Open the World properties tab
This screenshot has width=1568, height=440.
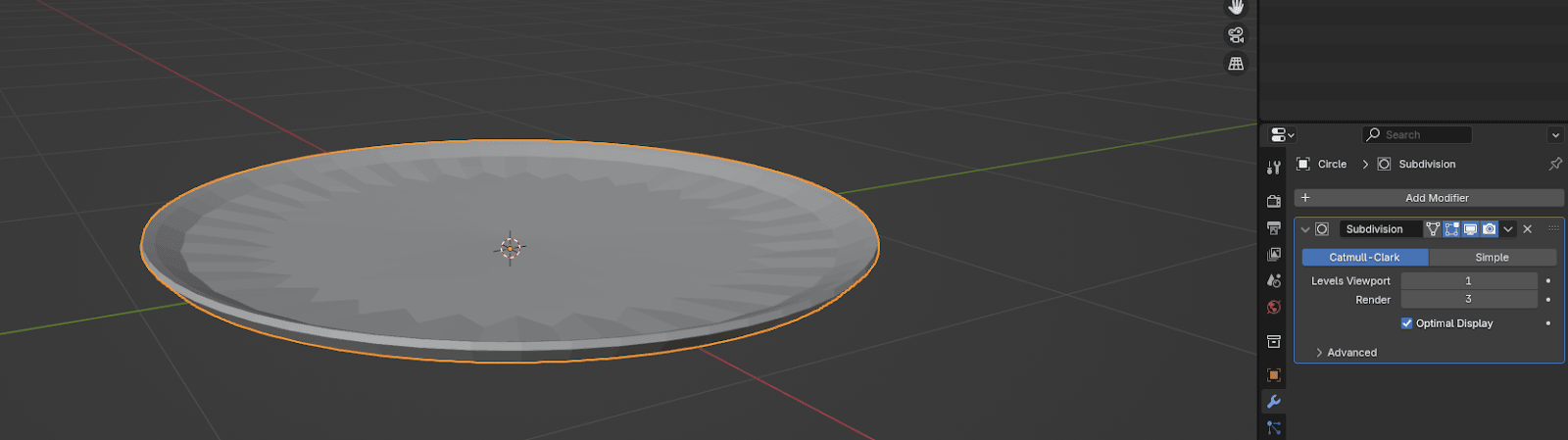pyautogui.click(x=1273, y=307)
